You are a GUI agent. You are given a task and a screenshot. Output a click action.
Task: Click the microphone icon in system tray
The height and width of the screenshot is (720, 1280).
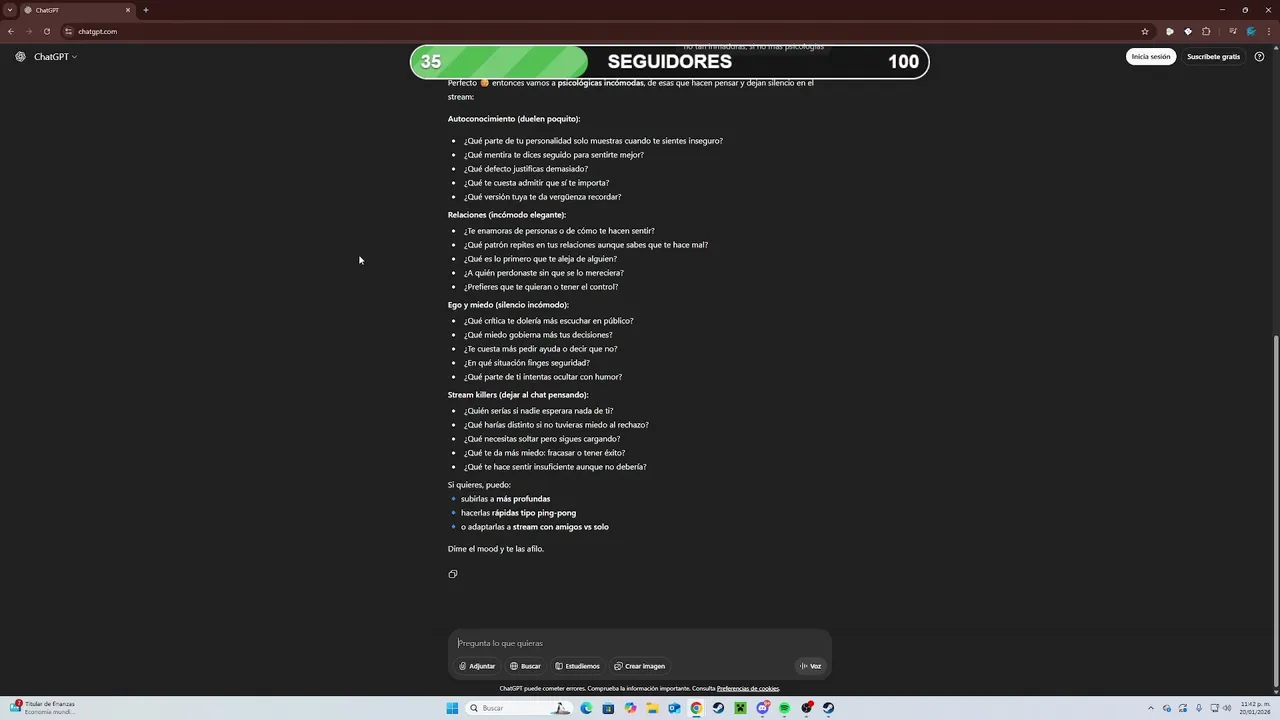point(1199,708)
